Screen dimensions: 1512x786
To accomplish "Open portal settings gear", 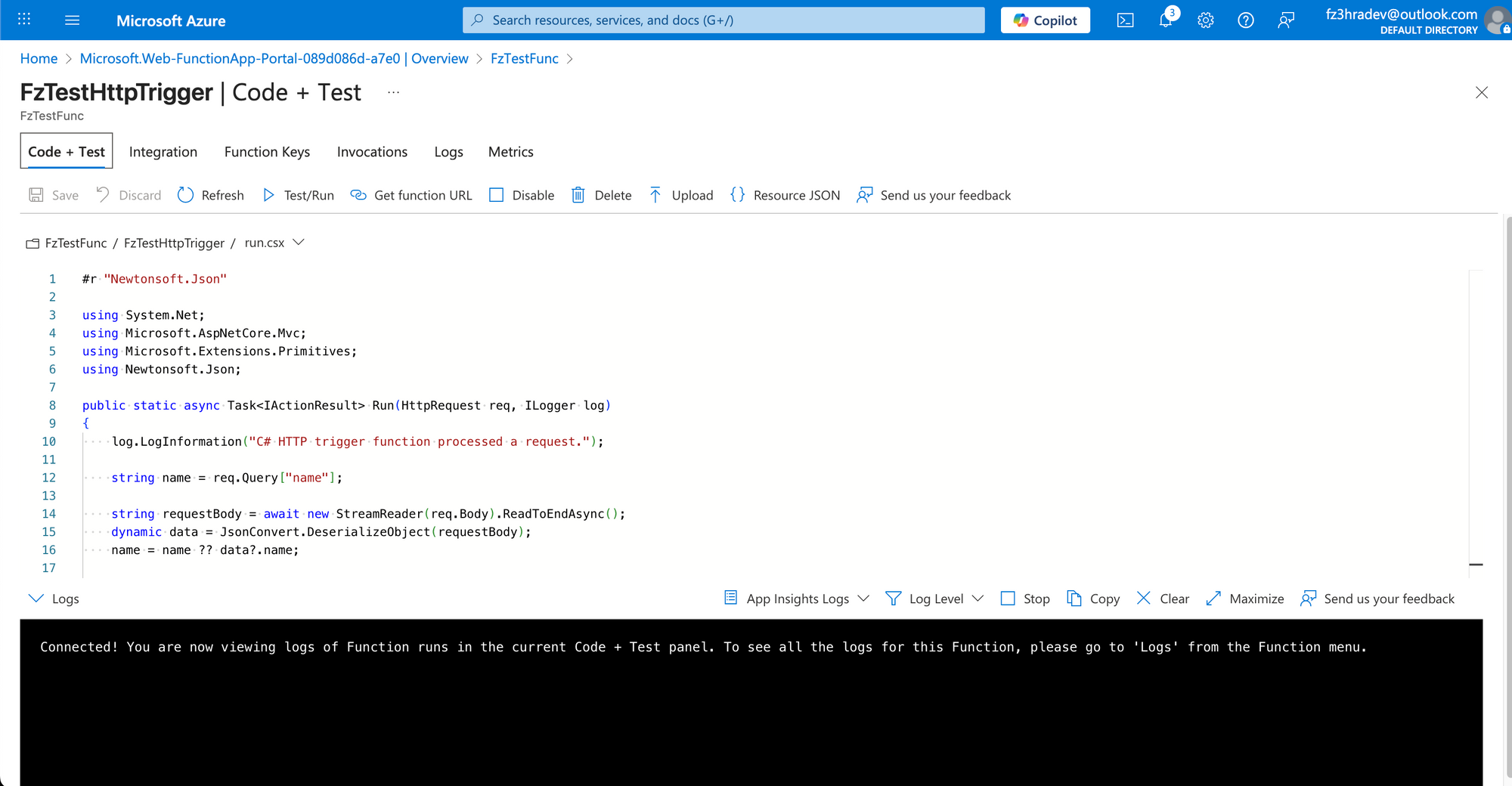I will [x=1206, y=20].
